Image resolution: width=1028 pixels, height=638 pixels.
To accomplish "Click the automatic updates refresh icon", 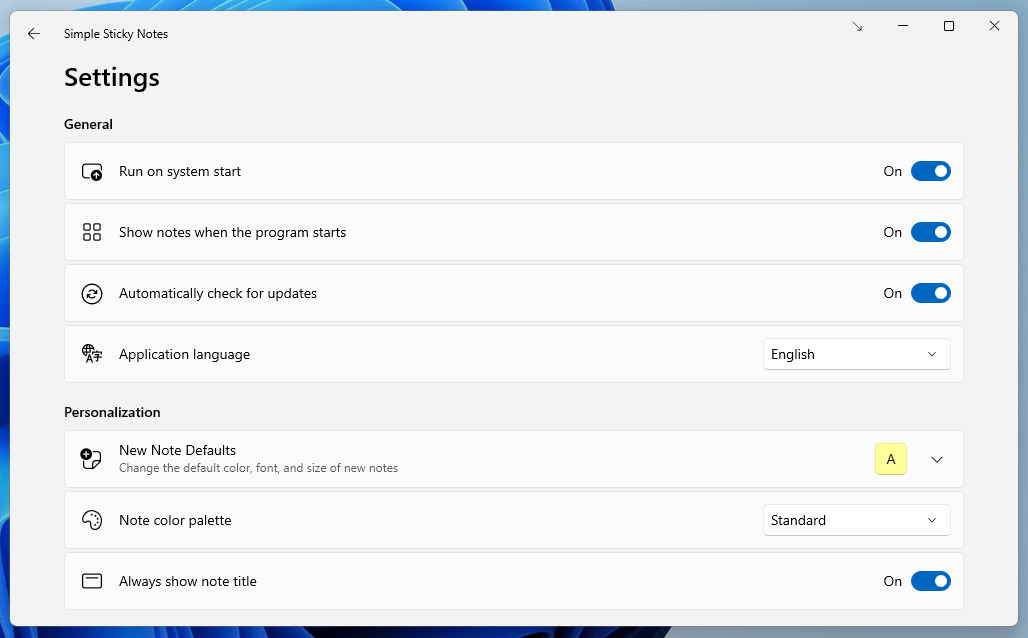I will click(92, 294).
